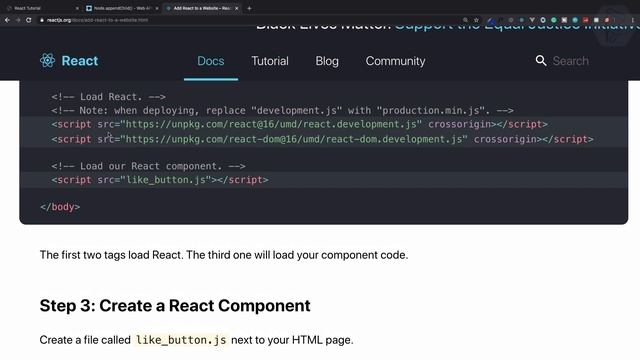Click the green circle extension icon
The image size is (640, 360).
(x=554, y=20)
